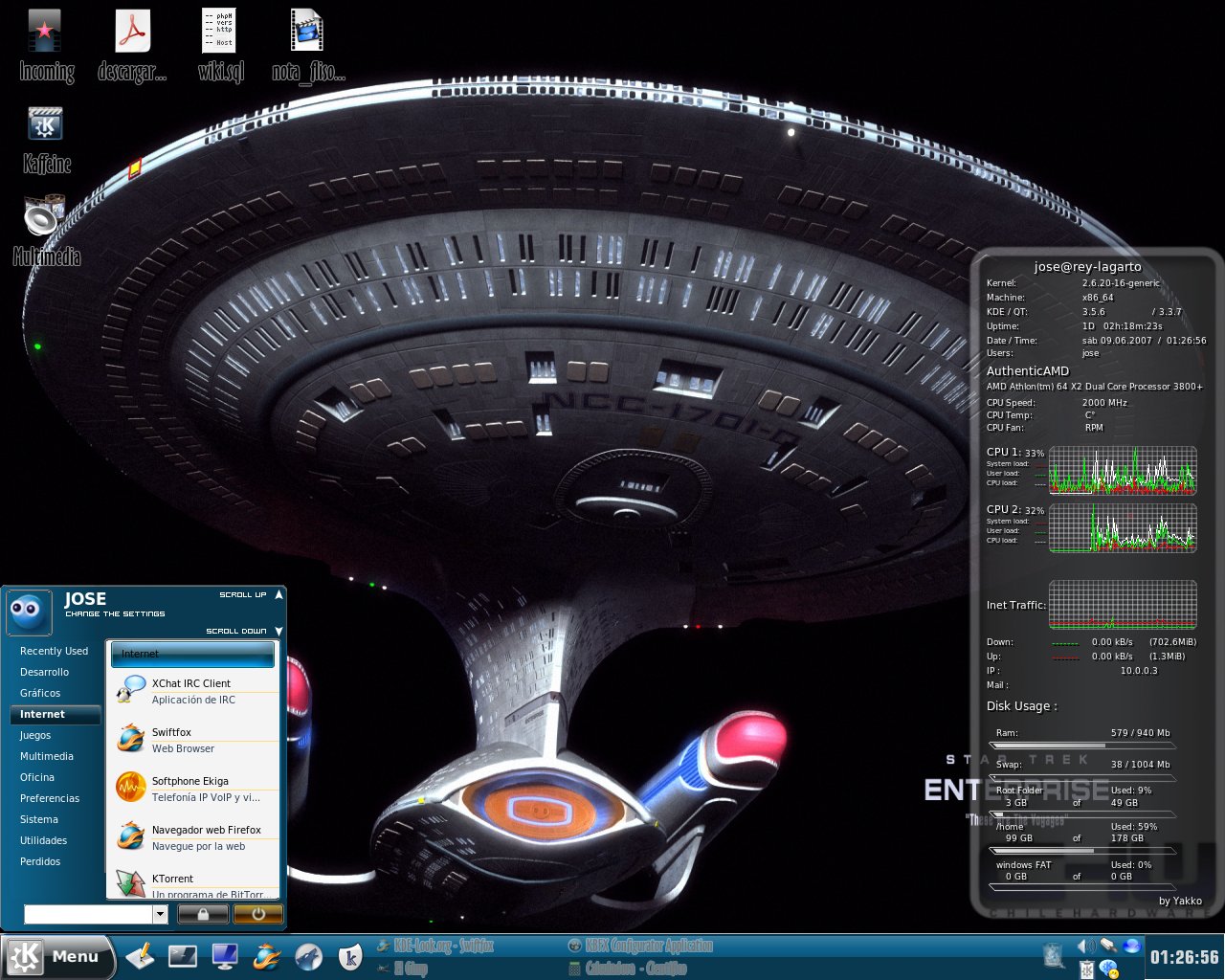Open the menu search box dropdown arrow
Image resolution: width=1225 pixels, height=980 pixels.
[160, 914]
